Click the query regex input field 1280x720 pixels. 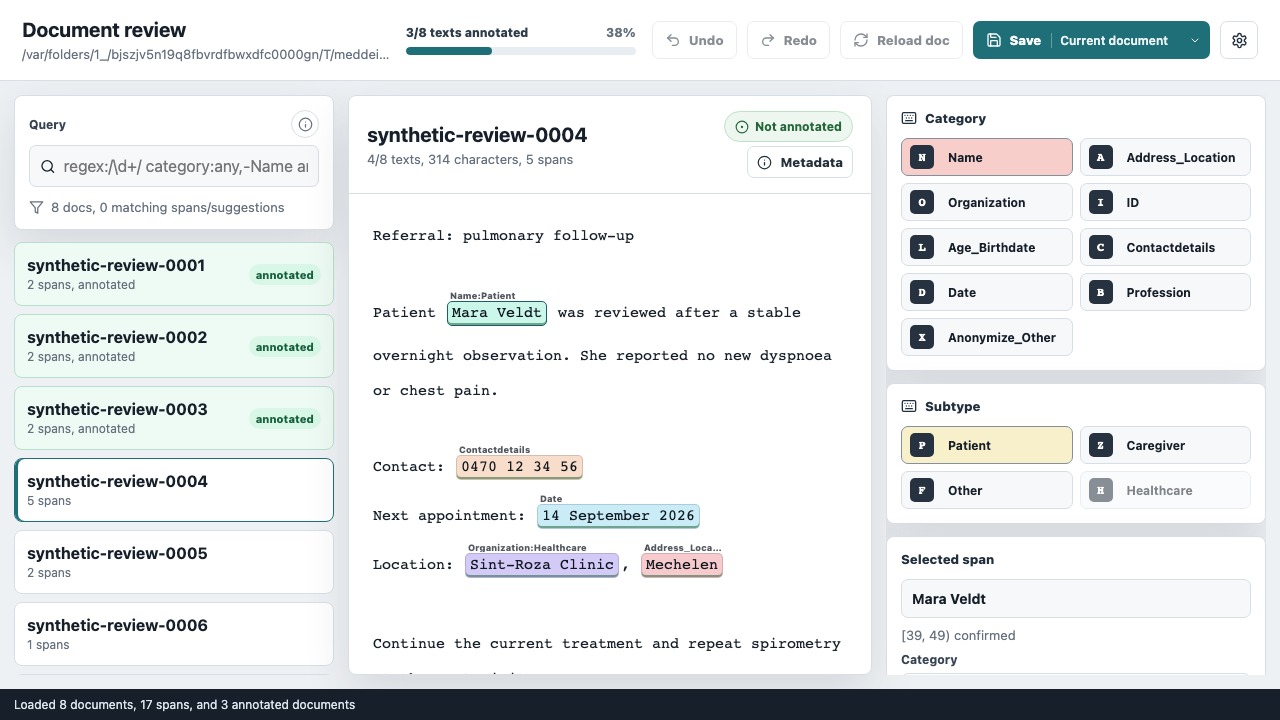(174, 167)
